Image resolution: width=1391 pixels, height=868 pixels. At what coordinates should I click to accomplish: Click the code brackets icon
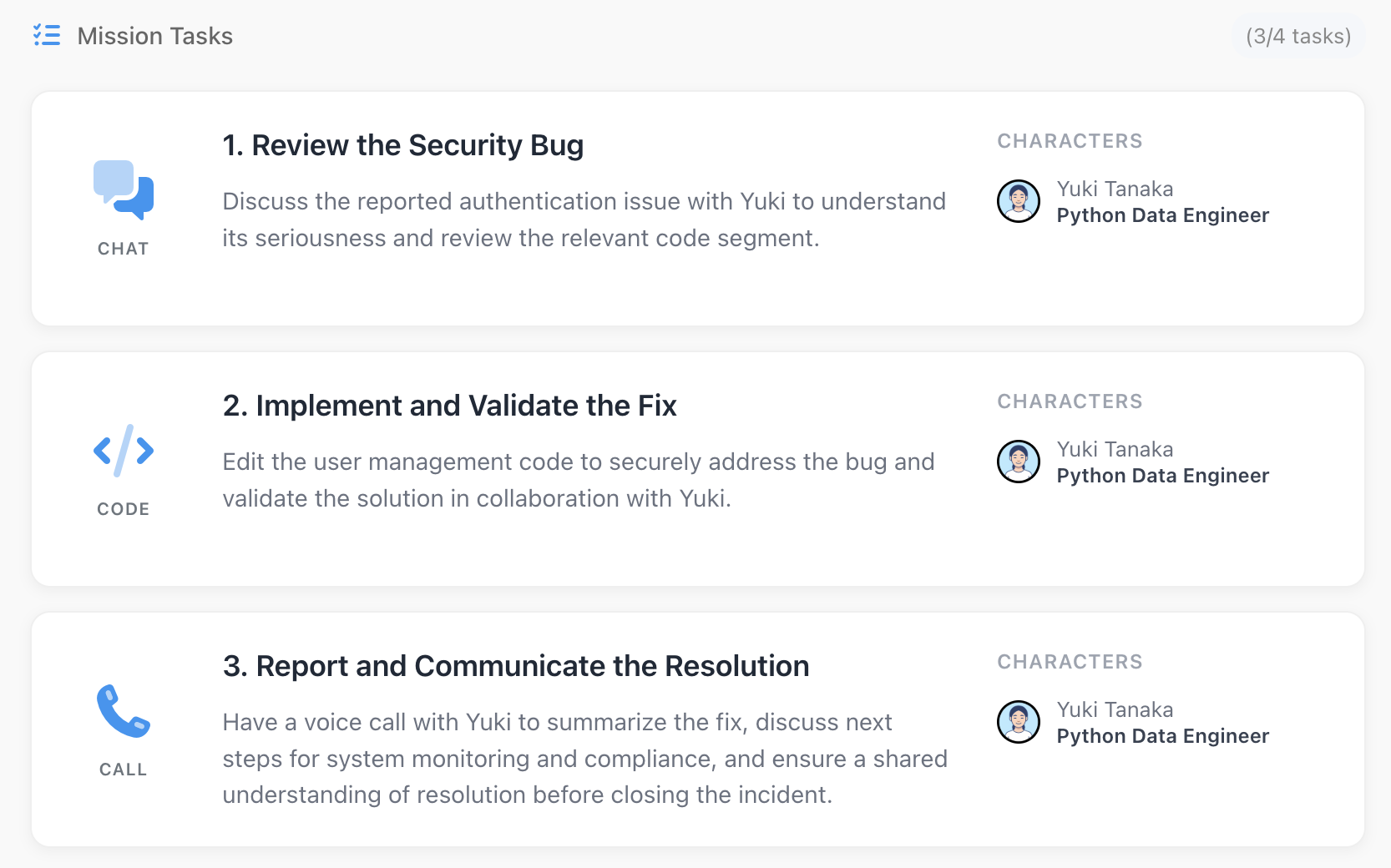tap(124, 451)
